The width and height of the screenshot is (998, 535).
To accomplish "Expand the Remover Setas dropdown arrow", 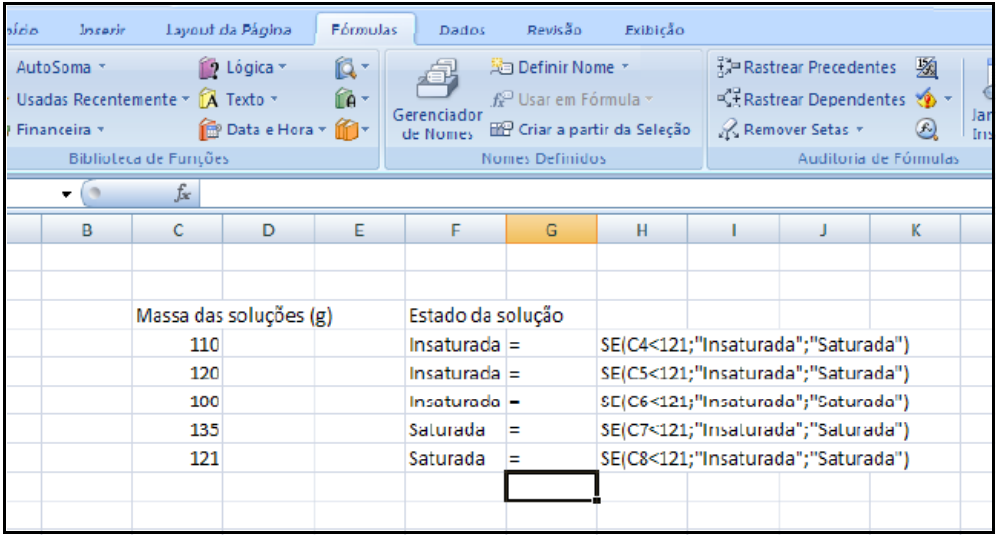I will 858,130.
